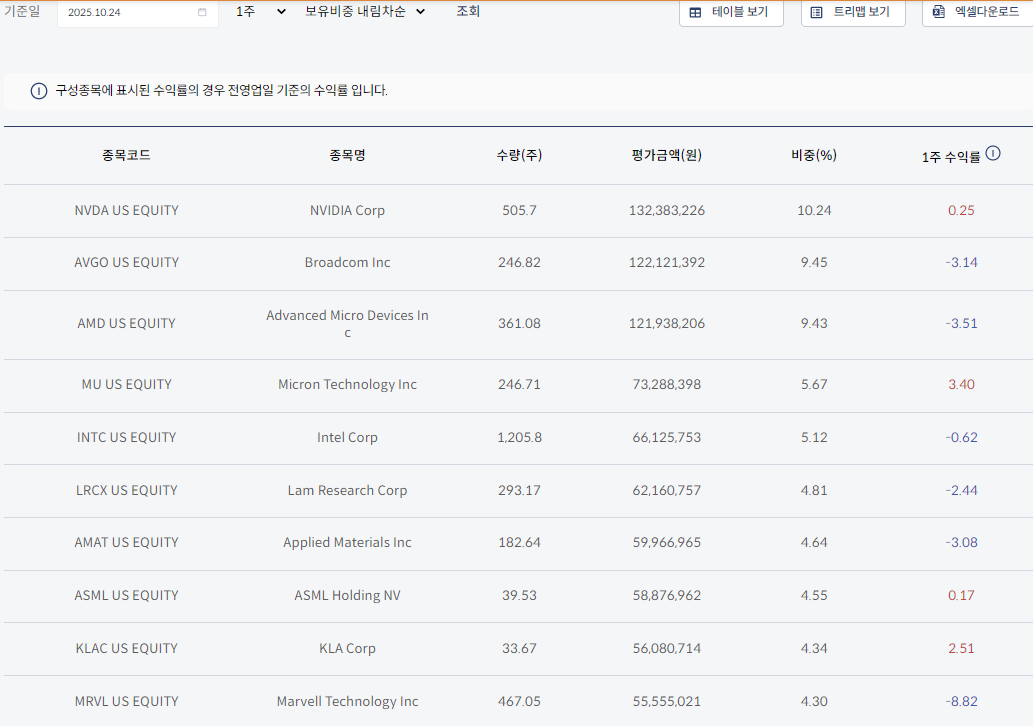Click Applied Materials Inc name cell
The height and width of the screenshot is (726, 1033).
[347, 543]
